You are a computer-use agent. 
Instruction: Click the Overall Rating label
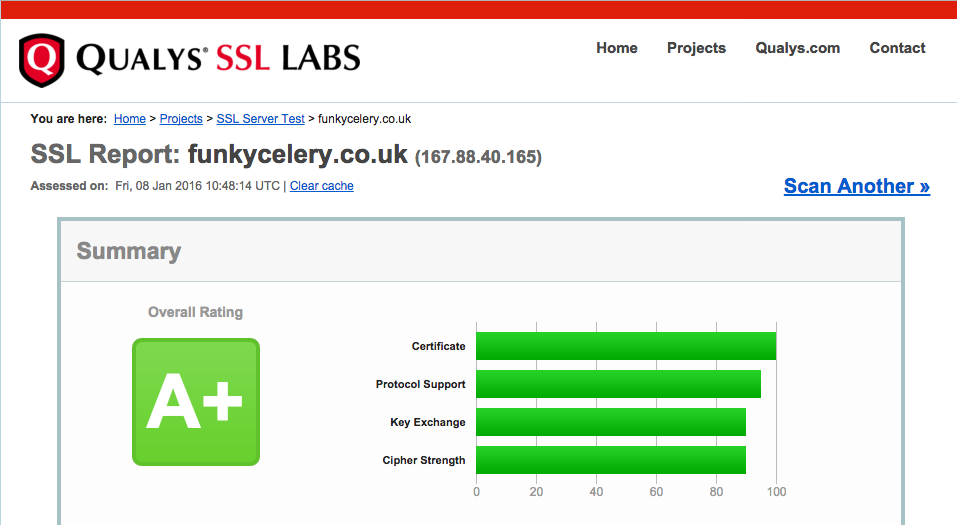point(195,312)
